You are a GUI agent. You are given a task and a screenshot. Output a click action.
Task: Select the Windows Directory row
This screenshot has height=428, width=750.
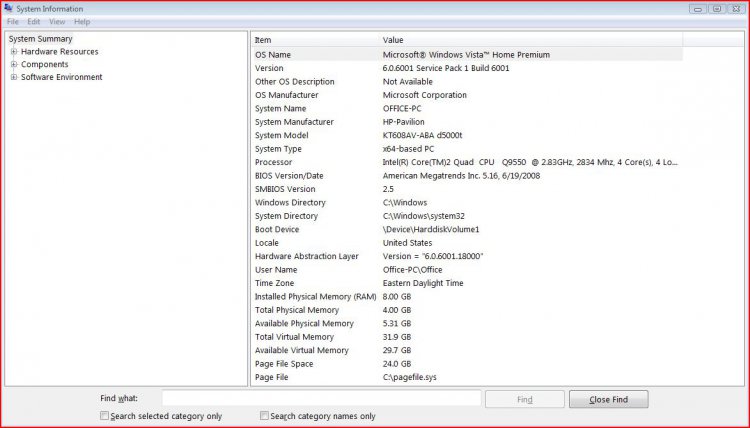click(x=467, y=202)
